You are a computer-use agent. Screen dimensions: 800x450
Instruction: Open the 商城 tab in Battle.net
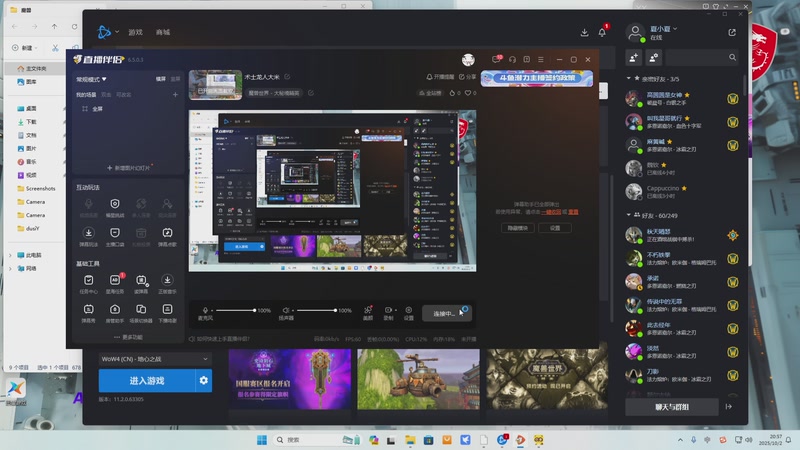click(x=163, y=32)
